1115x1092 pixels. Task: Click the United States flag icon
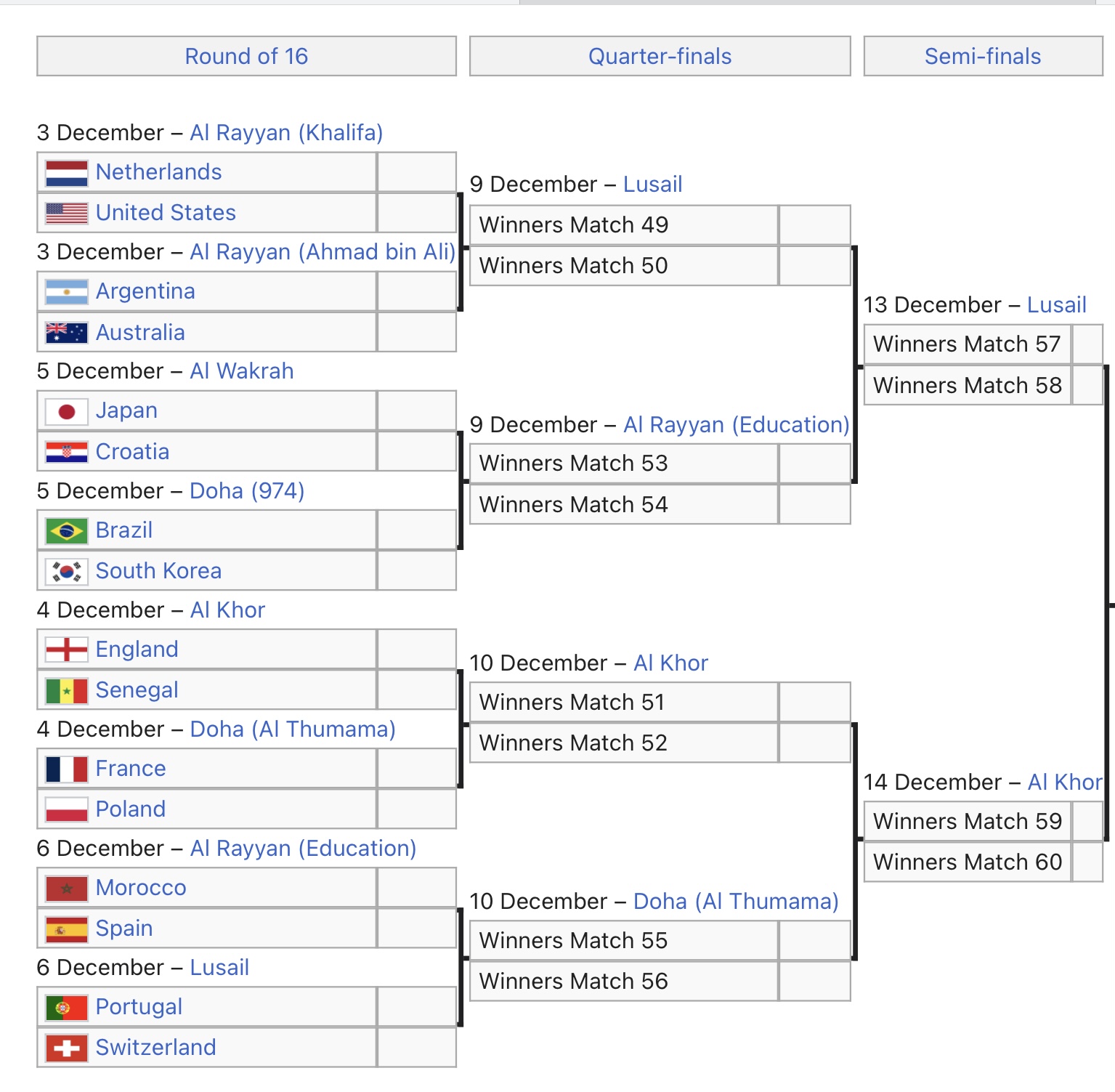[x=66, y=213]
